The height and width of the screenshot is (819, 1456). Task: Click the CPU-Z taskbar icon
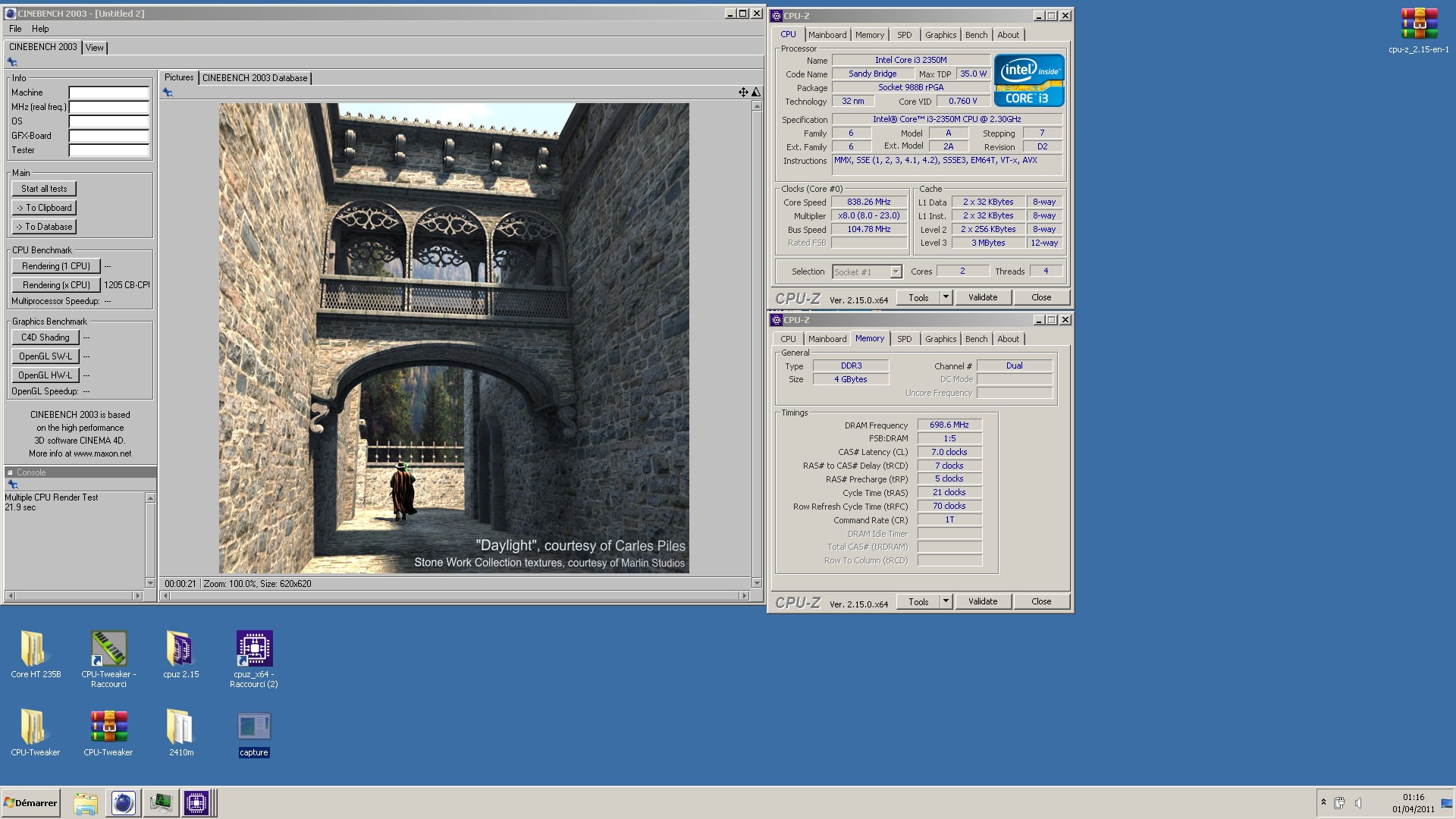click(196, 803)
